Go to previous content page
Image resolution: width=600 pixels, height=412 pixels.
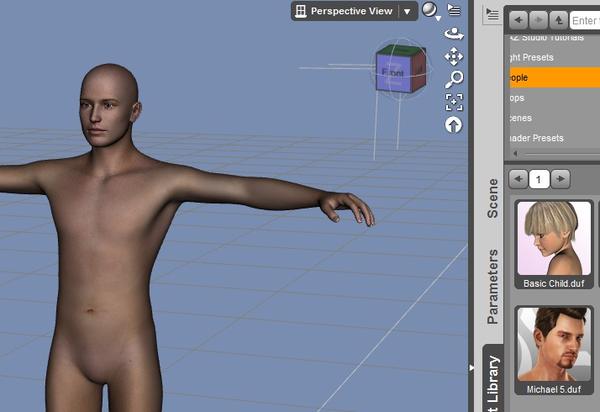pyautogui.click(x=518, y=179)
